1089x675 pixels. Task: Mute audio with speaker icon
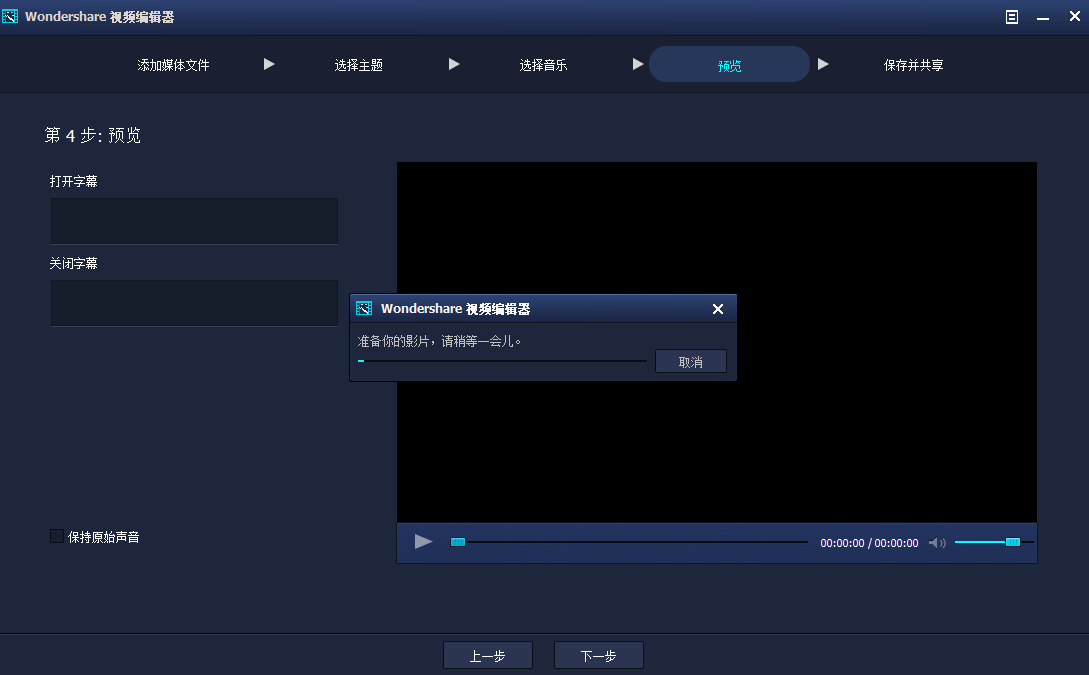937,542
